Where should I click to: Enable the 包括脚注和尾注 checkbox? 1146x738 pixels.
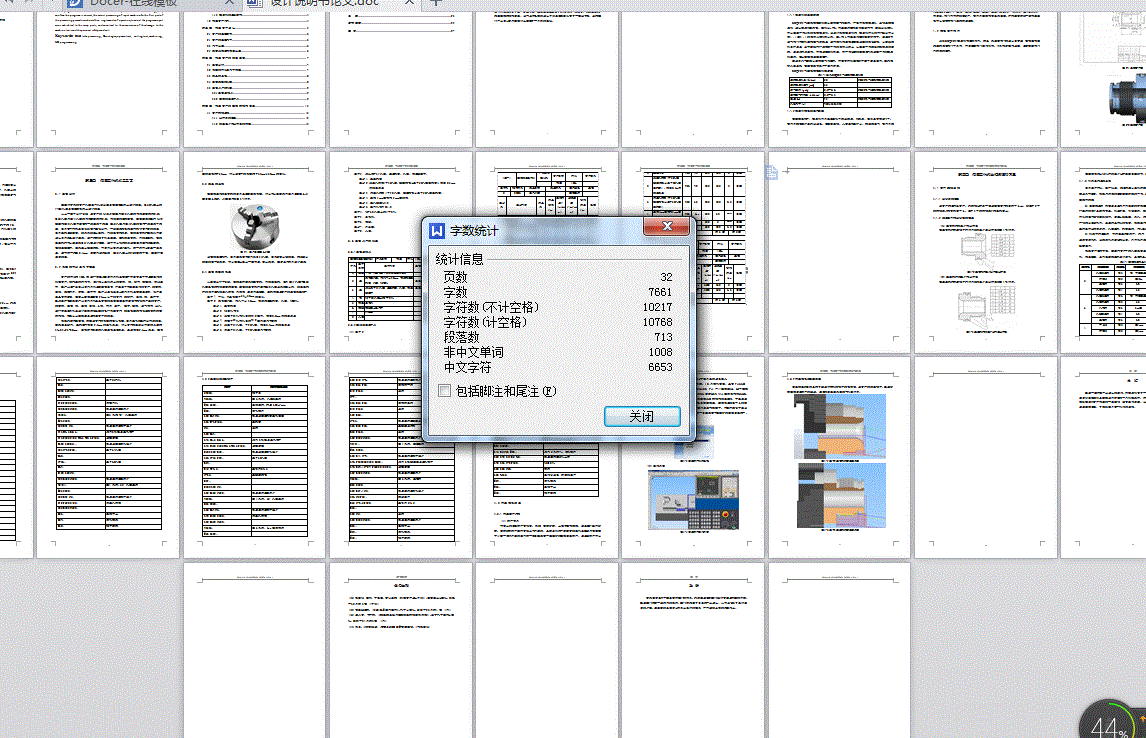click(444, 391)
